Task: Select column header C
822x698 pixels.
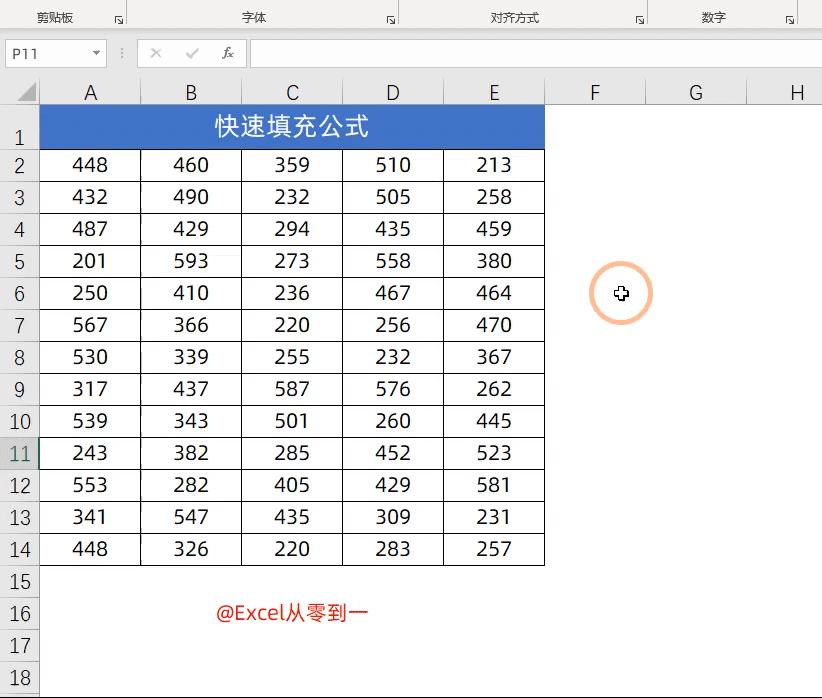Action: pyautogui.click(x=291, y=91)
